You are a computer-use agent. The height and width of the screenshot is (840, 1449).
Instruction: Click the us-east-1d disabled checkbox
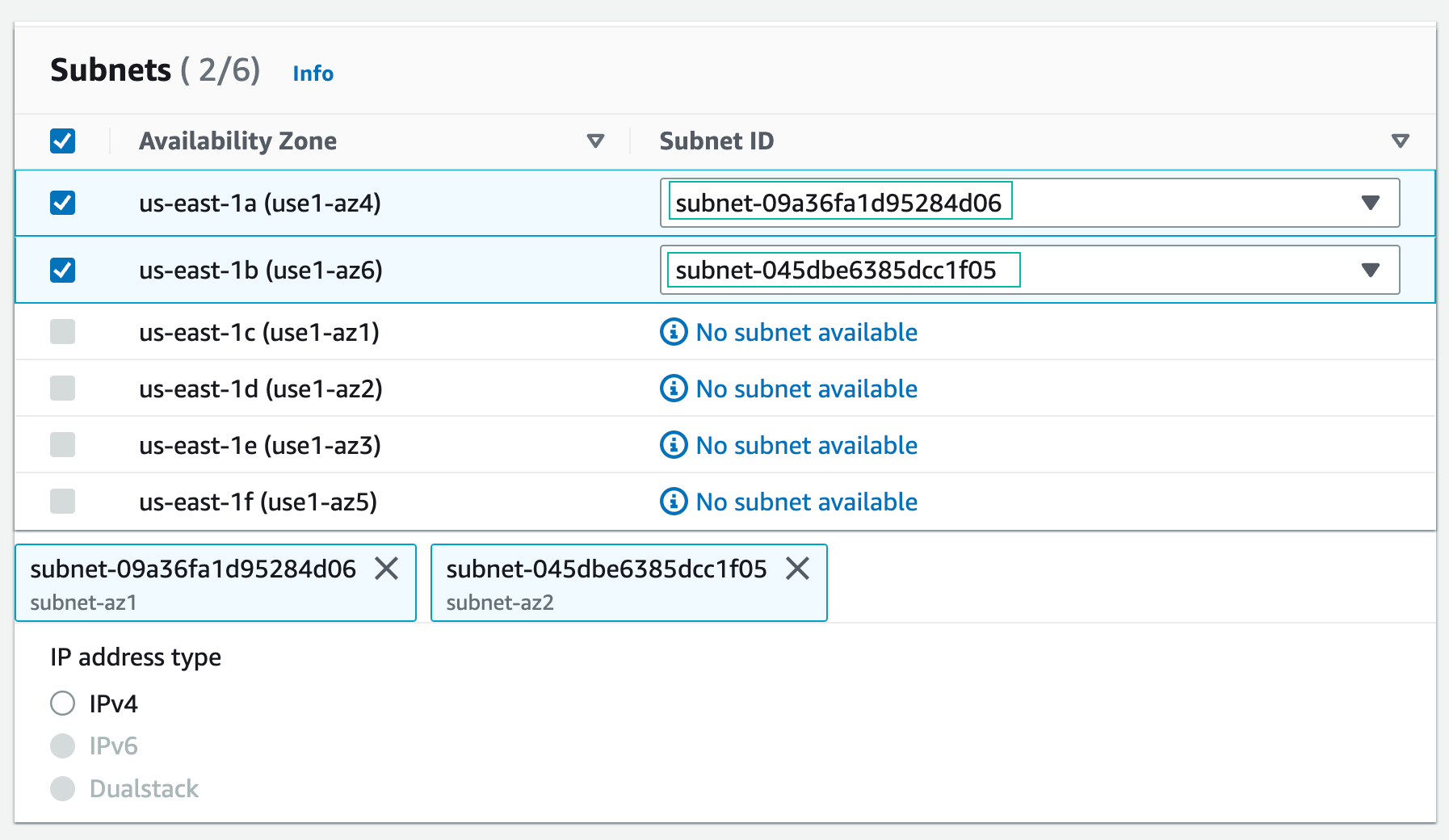pyautogui.click(x=63, y=388)
